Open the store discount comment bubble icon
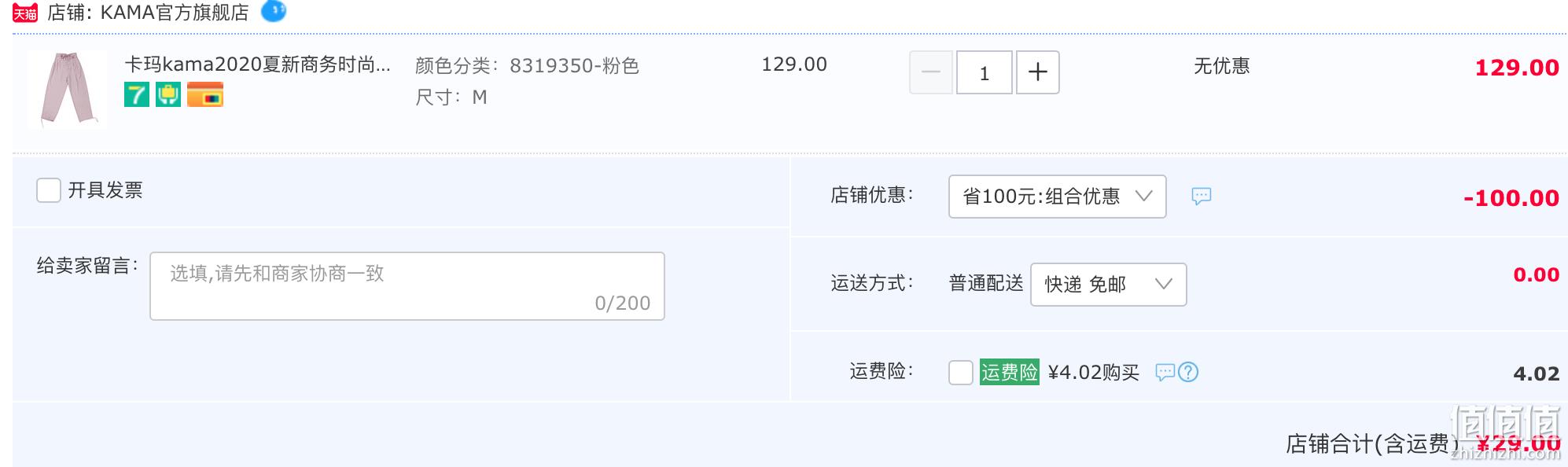This screenshot has width=1568, height=467. pyautogui.click(x=1202, y=196)
